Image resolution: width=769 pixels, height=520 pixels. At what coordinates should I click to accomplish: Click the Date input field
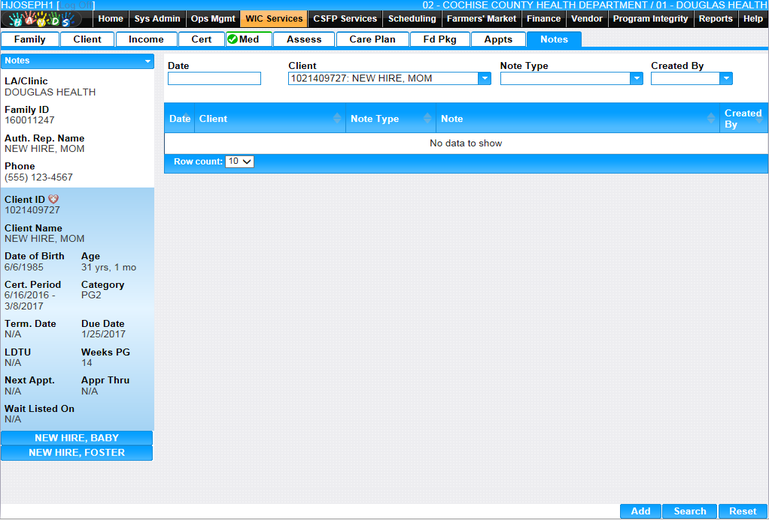(214, 79)
